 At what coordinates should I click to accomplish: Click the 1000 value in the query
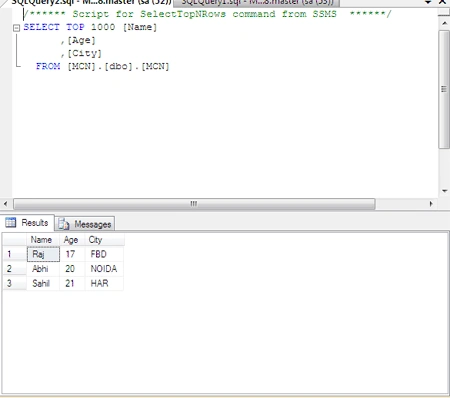click(x=103, y=27)
